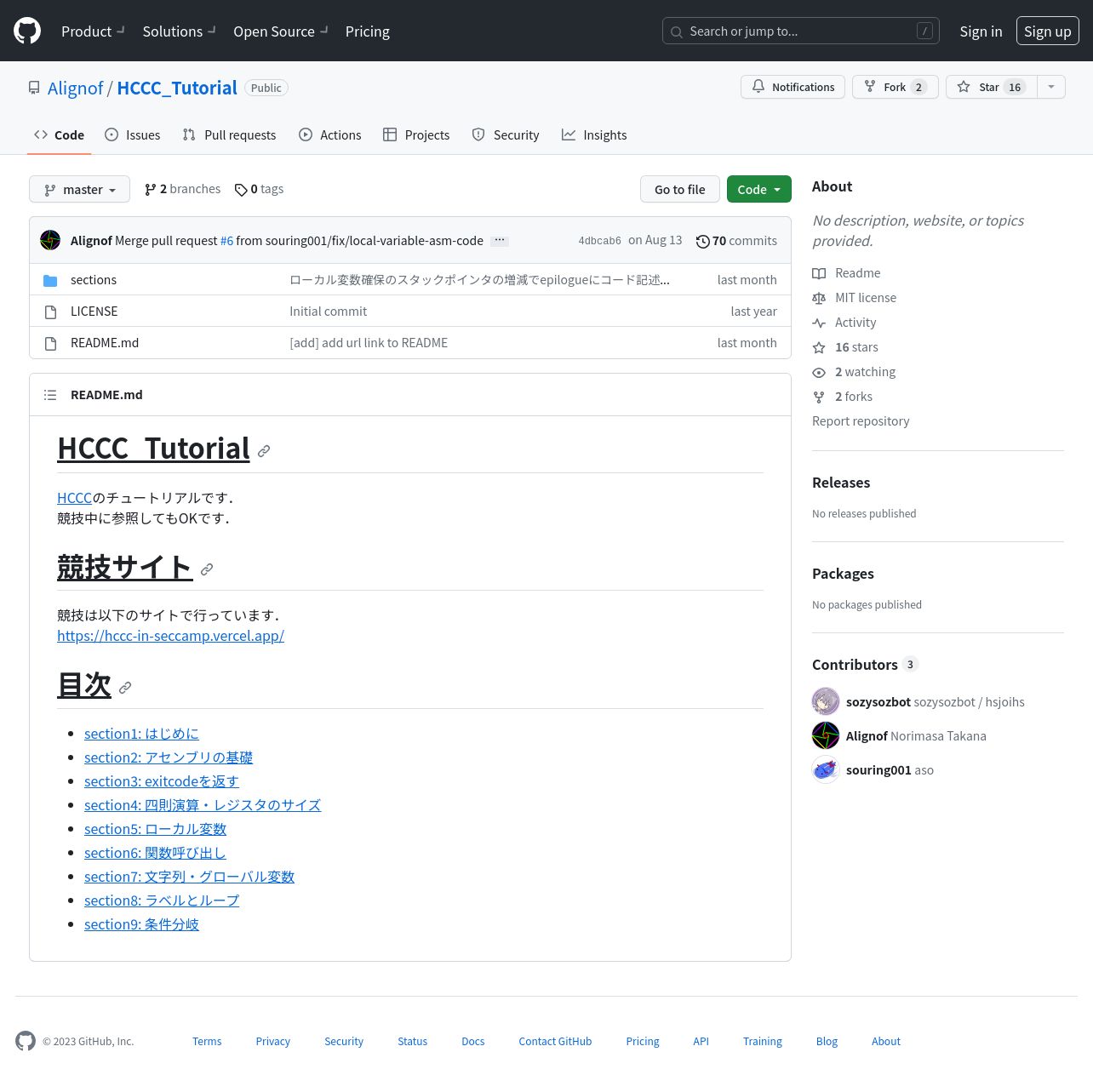Click the Notifications bell button

click(793, 87)
